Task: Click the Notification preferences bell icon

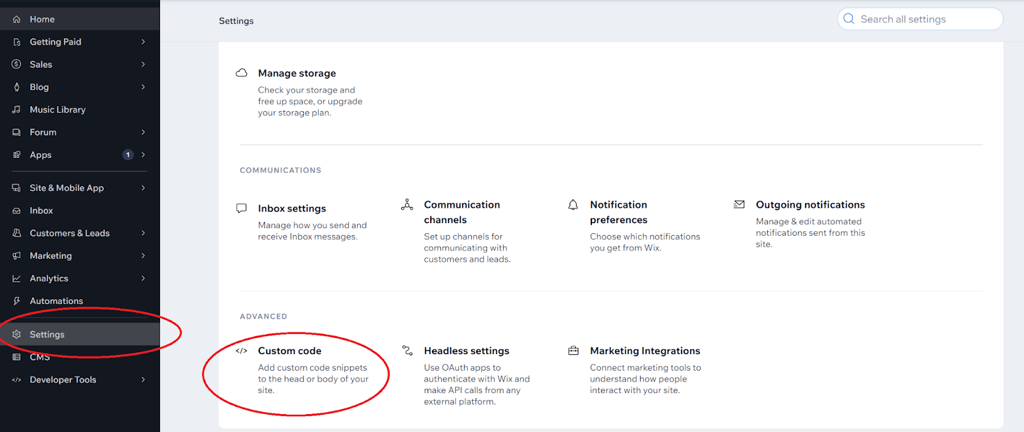Action: point(573,205)
